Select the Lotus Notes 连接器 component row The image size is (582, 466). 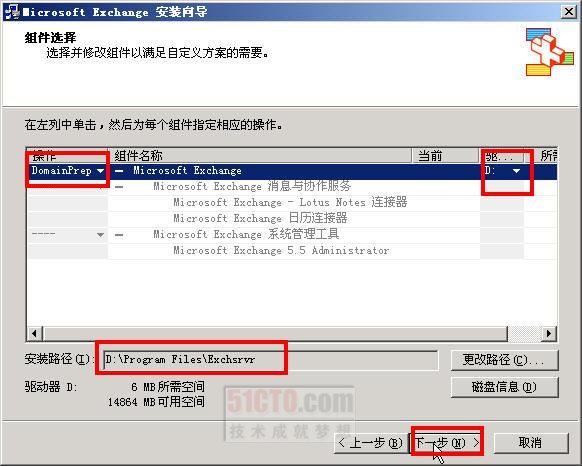(x=290, y=202)
